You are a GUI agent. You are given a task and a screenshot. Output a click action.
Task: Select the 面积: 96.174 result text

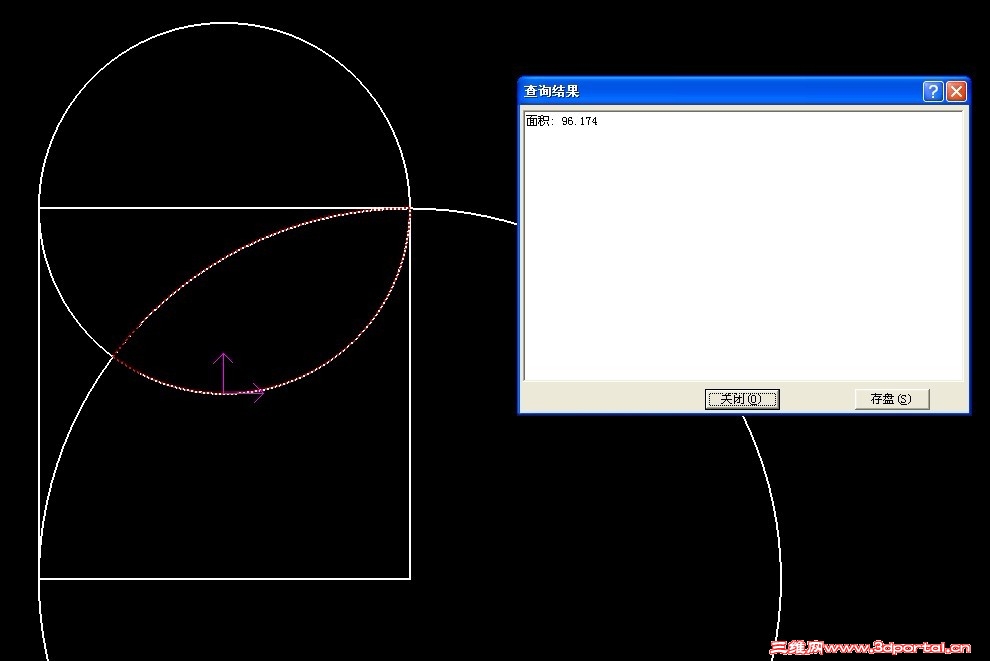[x=562, y=121]
